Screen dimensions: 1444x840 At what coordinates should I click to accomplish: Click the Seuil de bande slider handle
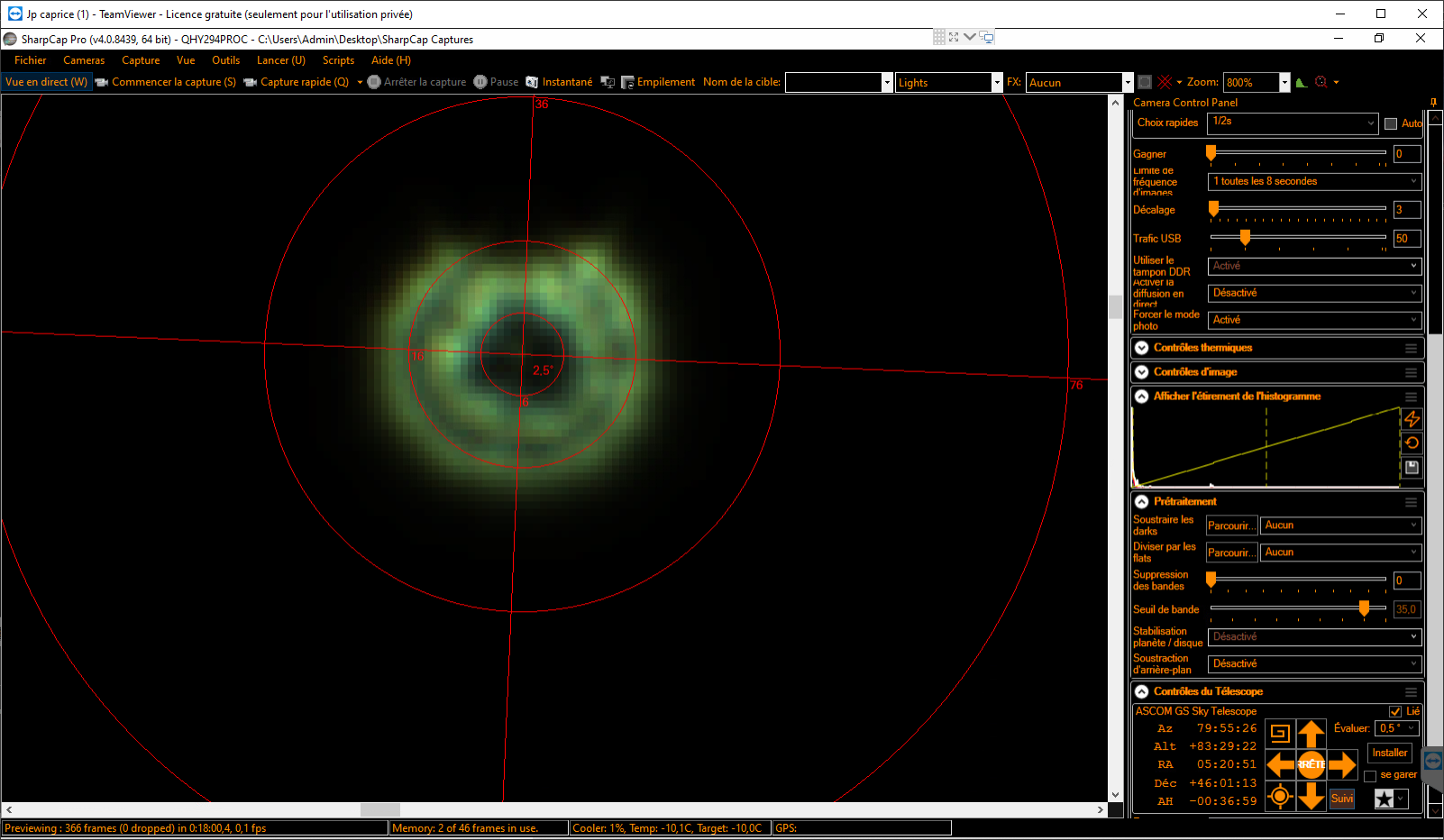pos(1364,608)
